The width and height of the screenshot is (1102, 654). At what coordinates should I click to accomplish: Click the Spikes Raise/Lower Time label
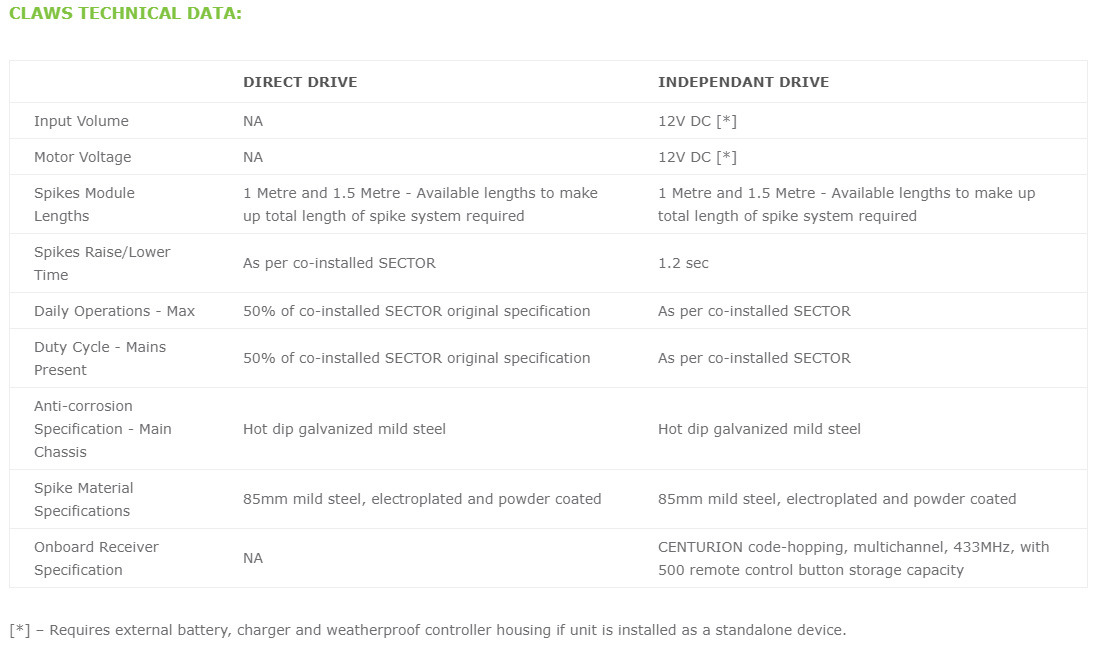coord(102,263)
